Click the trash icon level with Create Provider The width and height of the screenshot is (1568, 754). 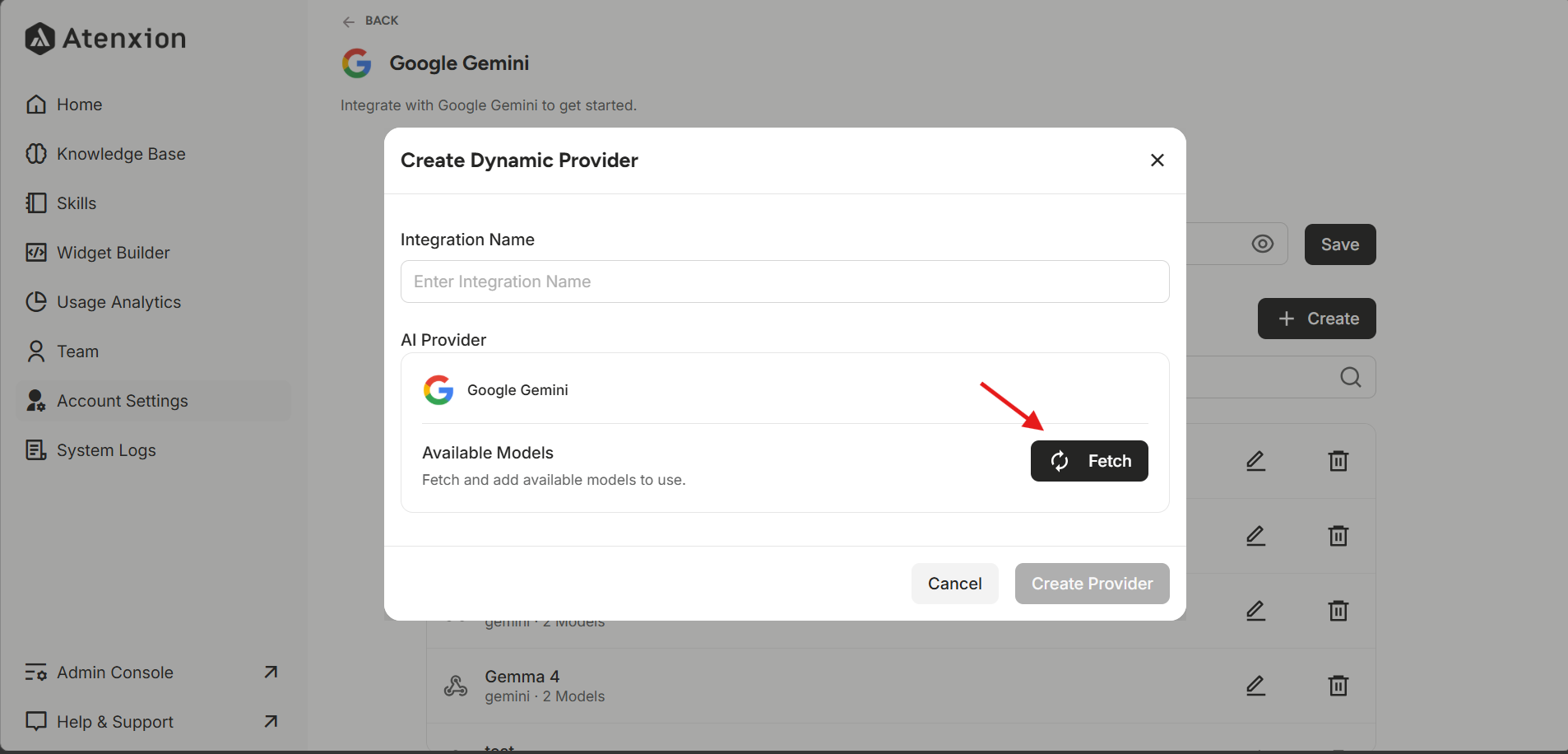coord(1338,611)
